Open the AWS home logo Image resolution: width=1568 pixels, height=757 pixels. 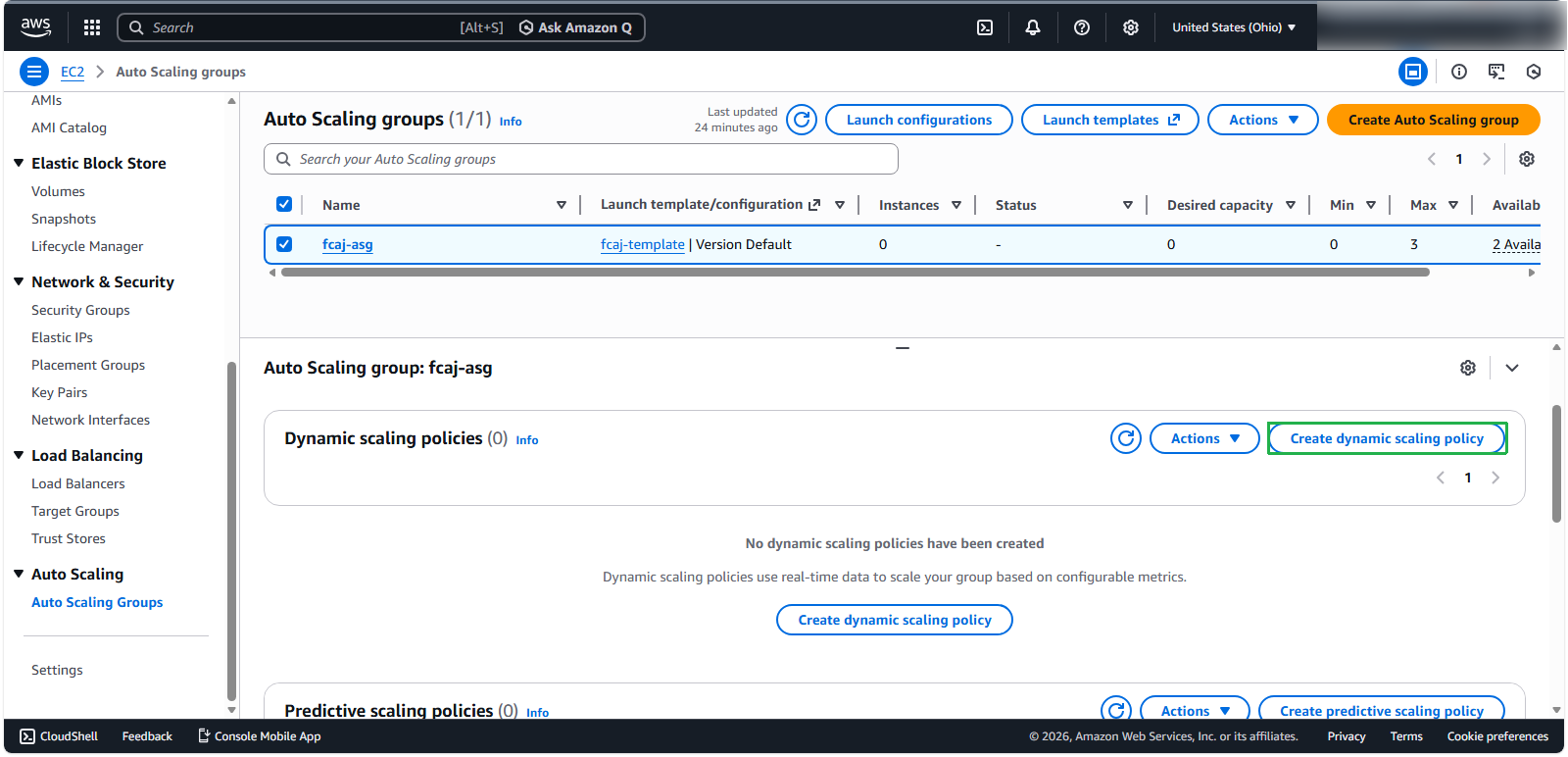pyautogui.click(x=35, y=27)
